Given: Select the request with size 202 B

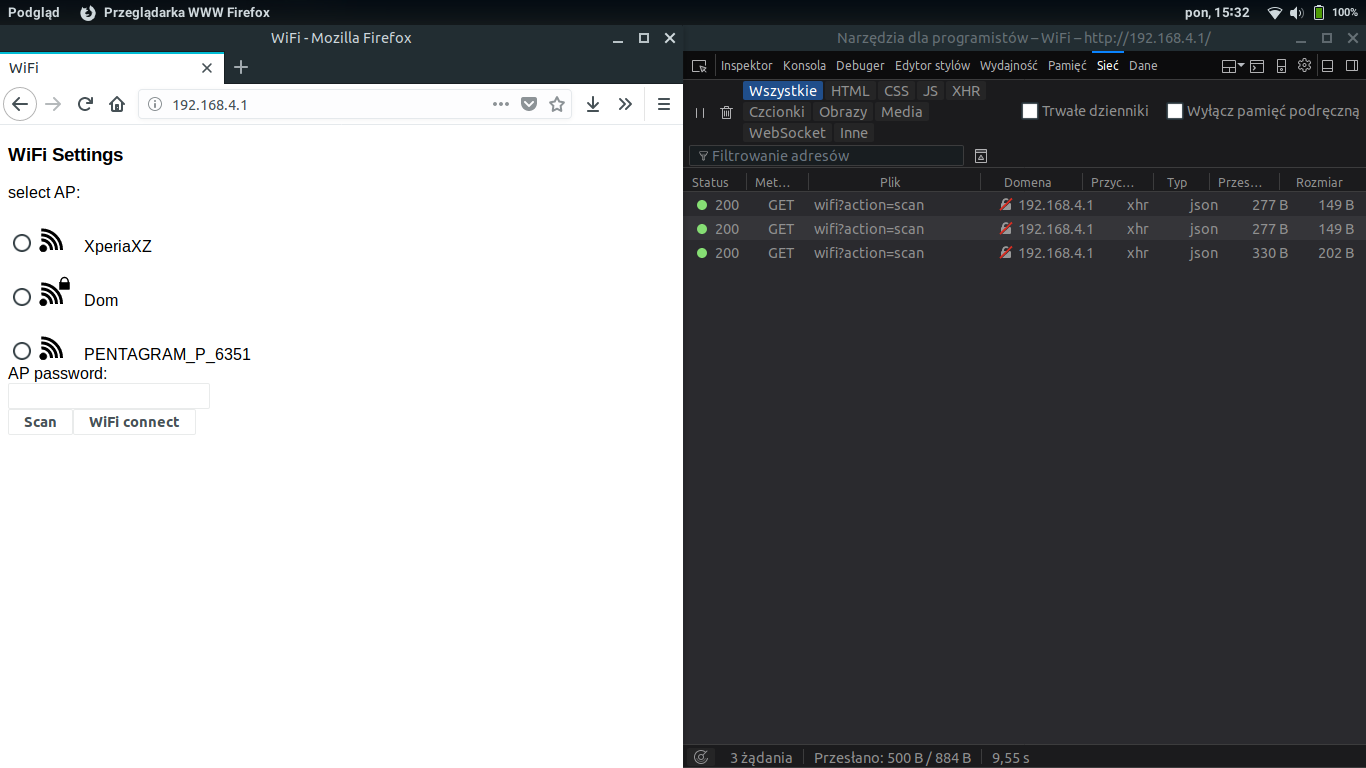Looking at the screenshot, I should [x=1025, y=253].
